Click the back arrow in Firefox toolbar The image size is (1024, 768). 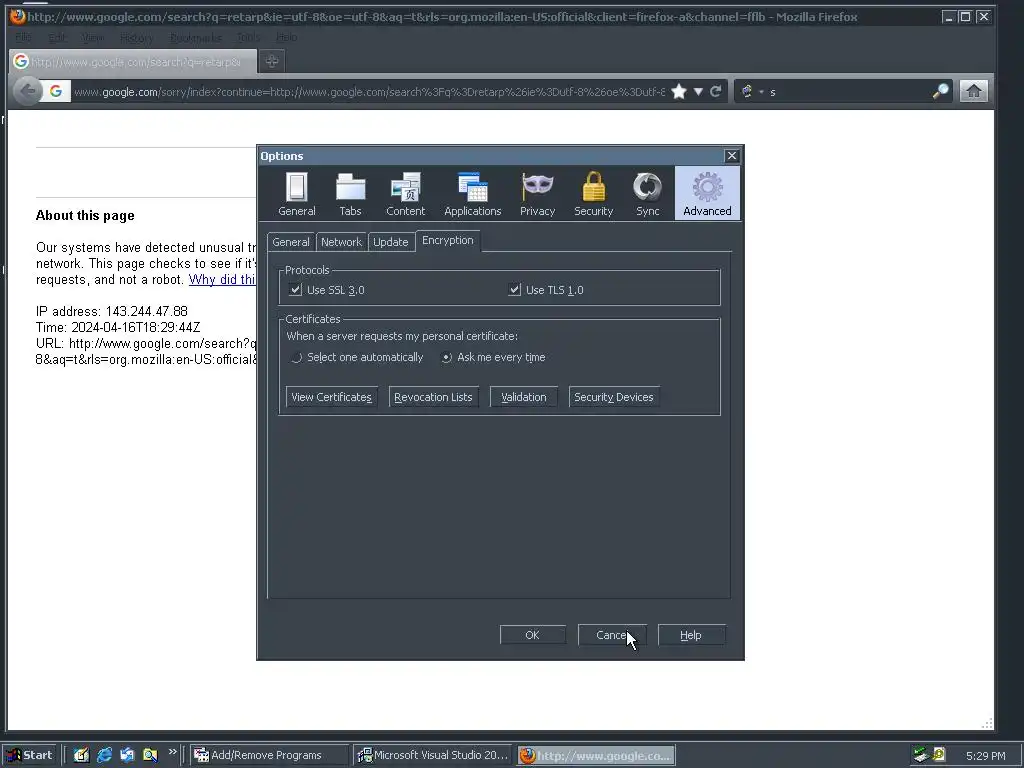pos(27,91)
